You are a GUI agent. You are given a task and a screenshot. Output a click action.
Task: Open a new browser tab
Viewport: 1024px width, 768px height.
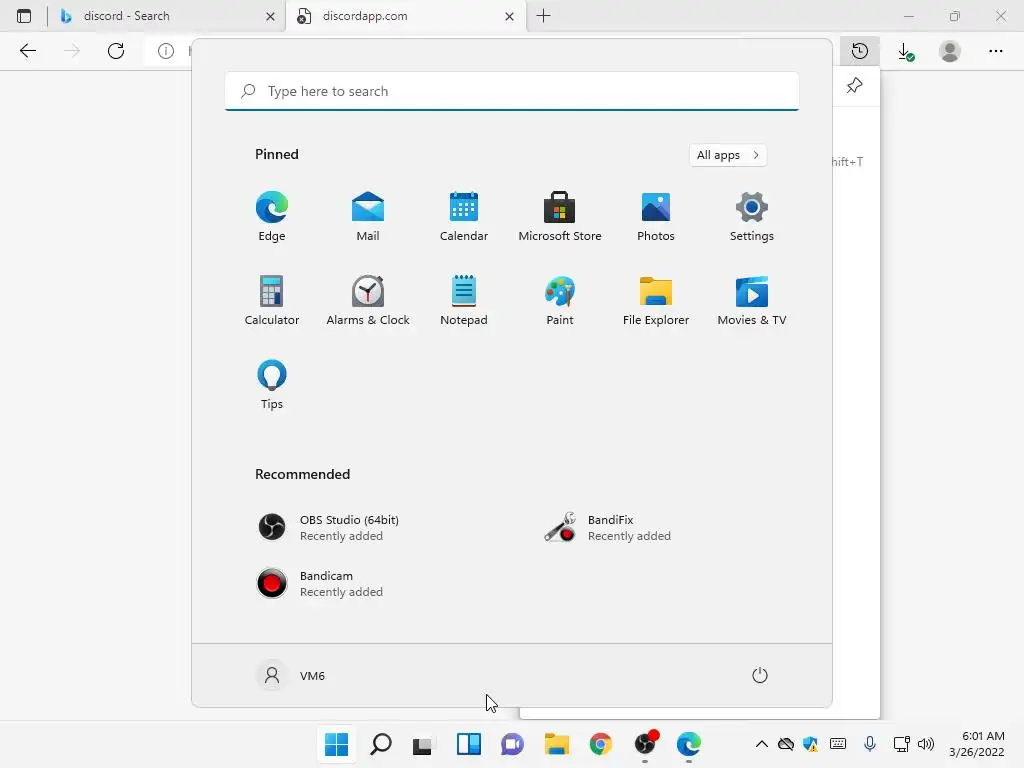click(543, 16)
